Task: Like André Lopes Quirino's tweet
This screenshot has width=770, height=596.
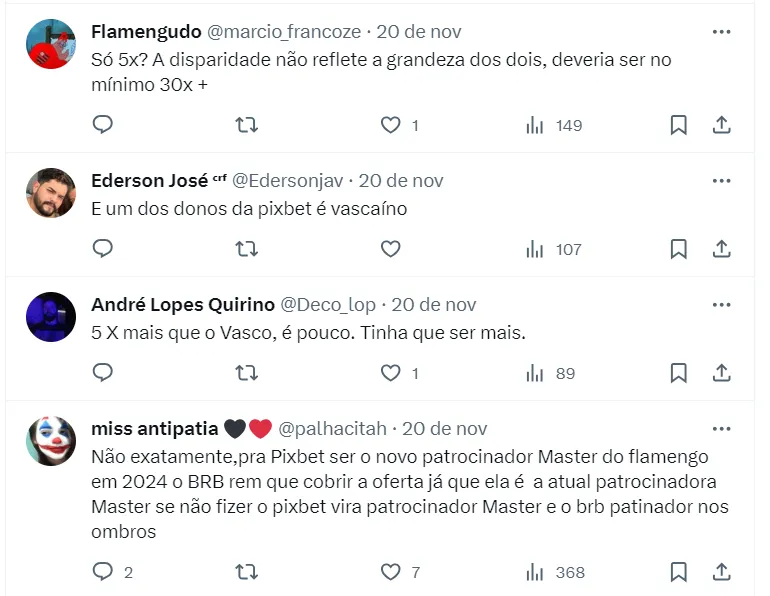Action: pyautogui.click(x=391, y=373)
